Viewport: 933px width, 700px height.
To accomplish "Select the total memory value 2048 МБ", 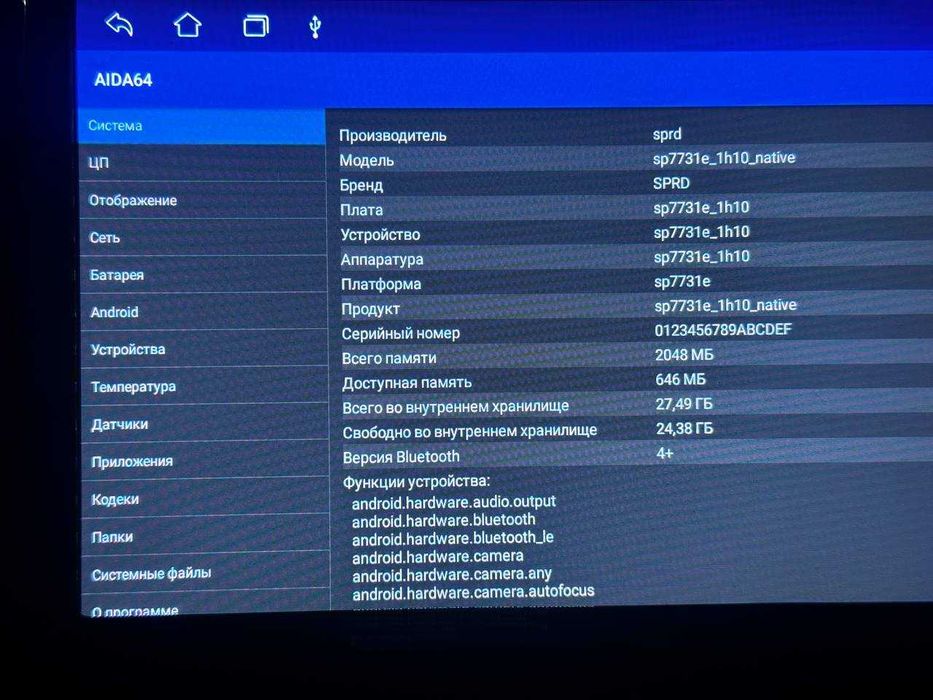I will pos(684,355).
